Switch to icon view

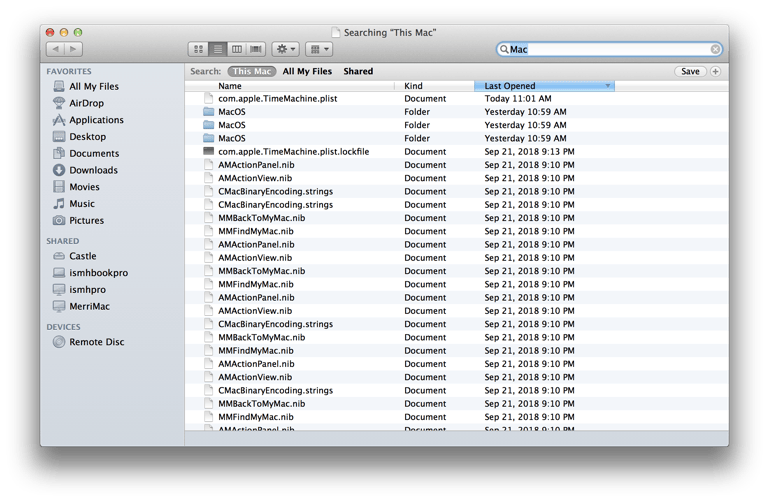coord(198,49)
